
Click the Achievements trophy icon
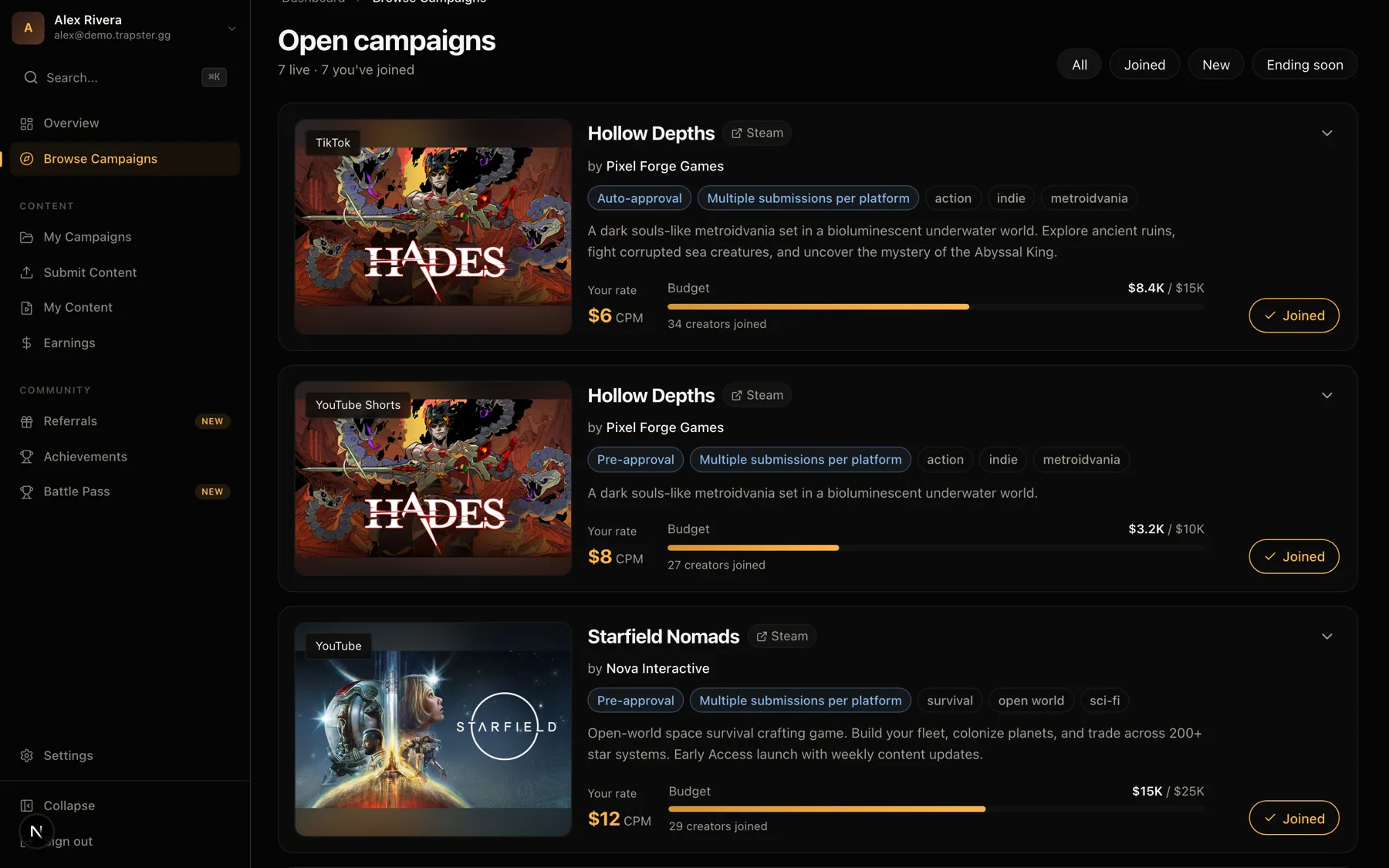tap(27, 457)
